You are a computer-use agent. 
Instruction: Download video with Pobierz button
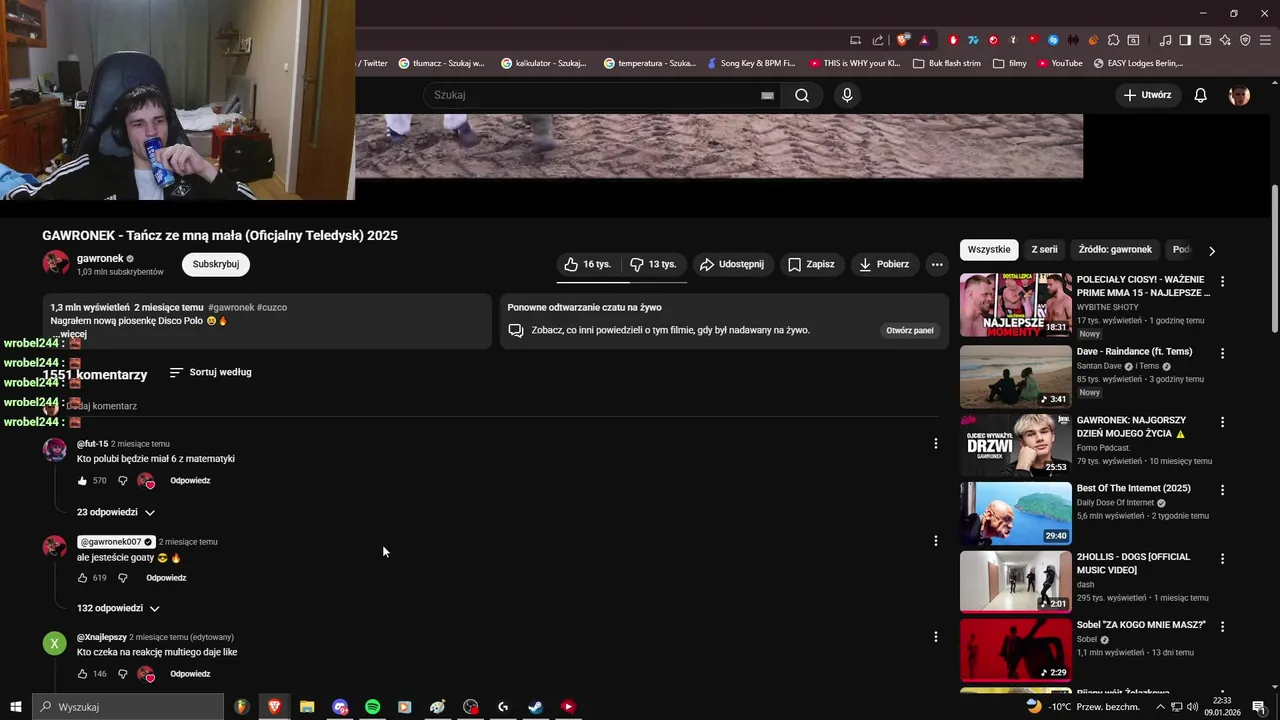click(x=884, y=264)
